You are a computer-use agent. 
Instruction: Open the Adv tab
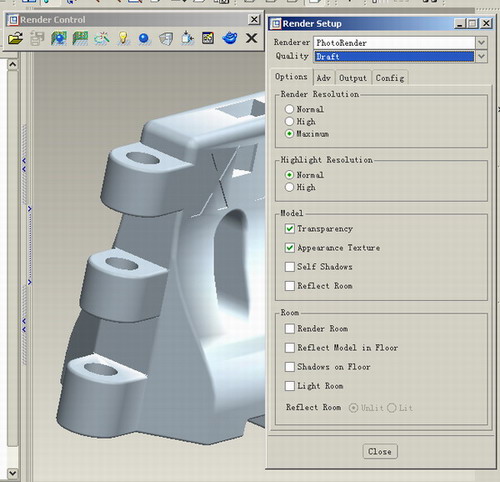tap(324, 78)
